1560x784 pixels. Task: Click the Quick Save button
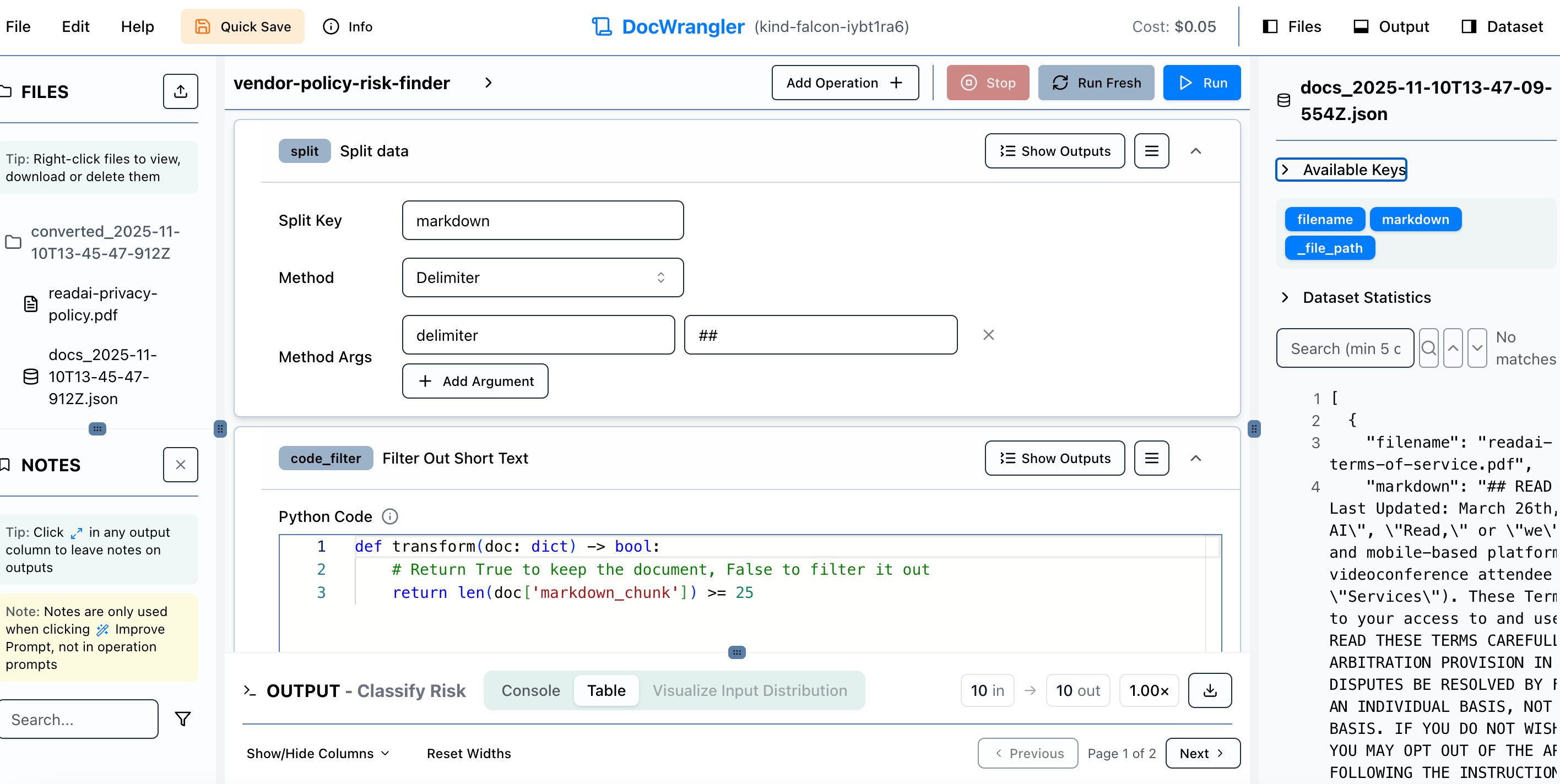(x=242, y=26)
